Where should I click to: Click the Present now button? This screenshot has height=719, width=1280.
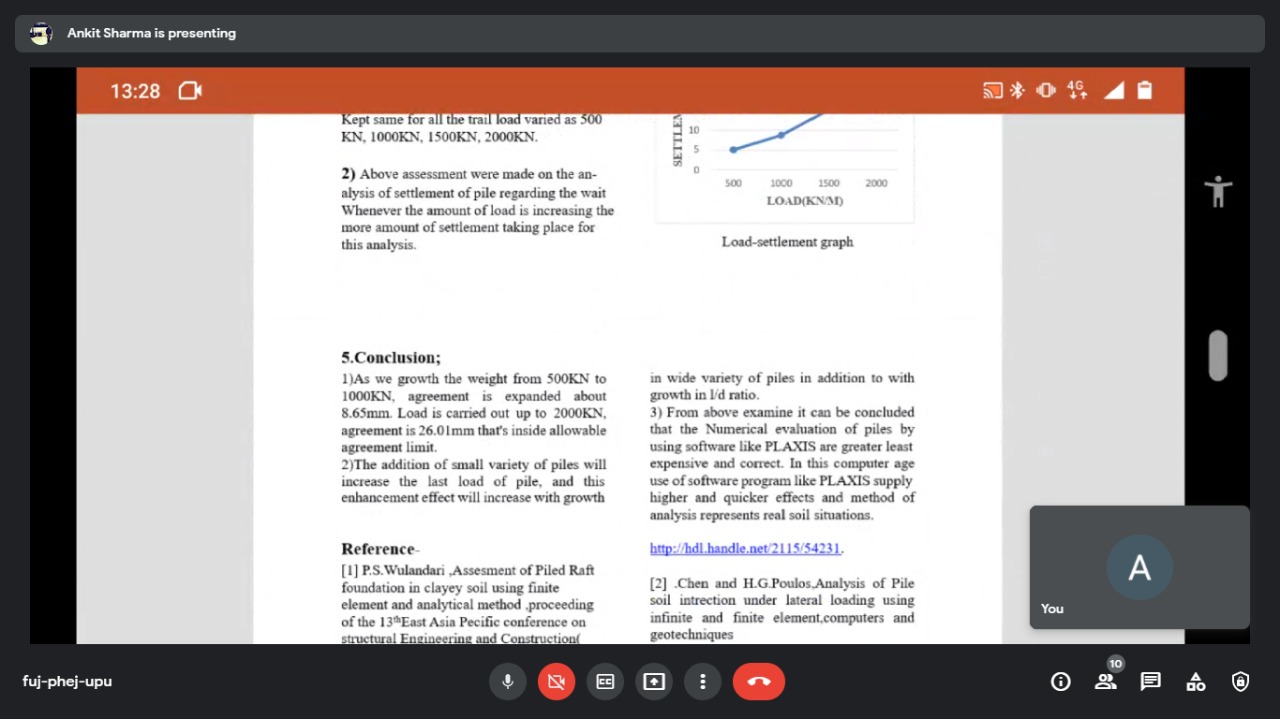pos(654,682)
